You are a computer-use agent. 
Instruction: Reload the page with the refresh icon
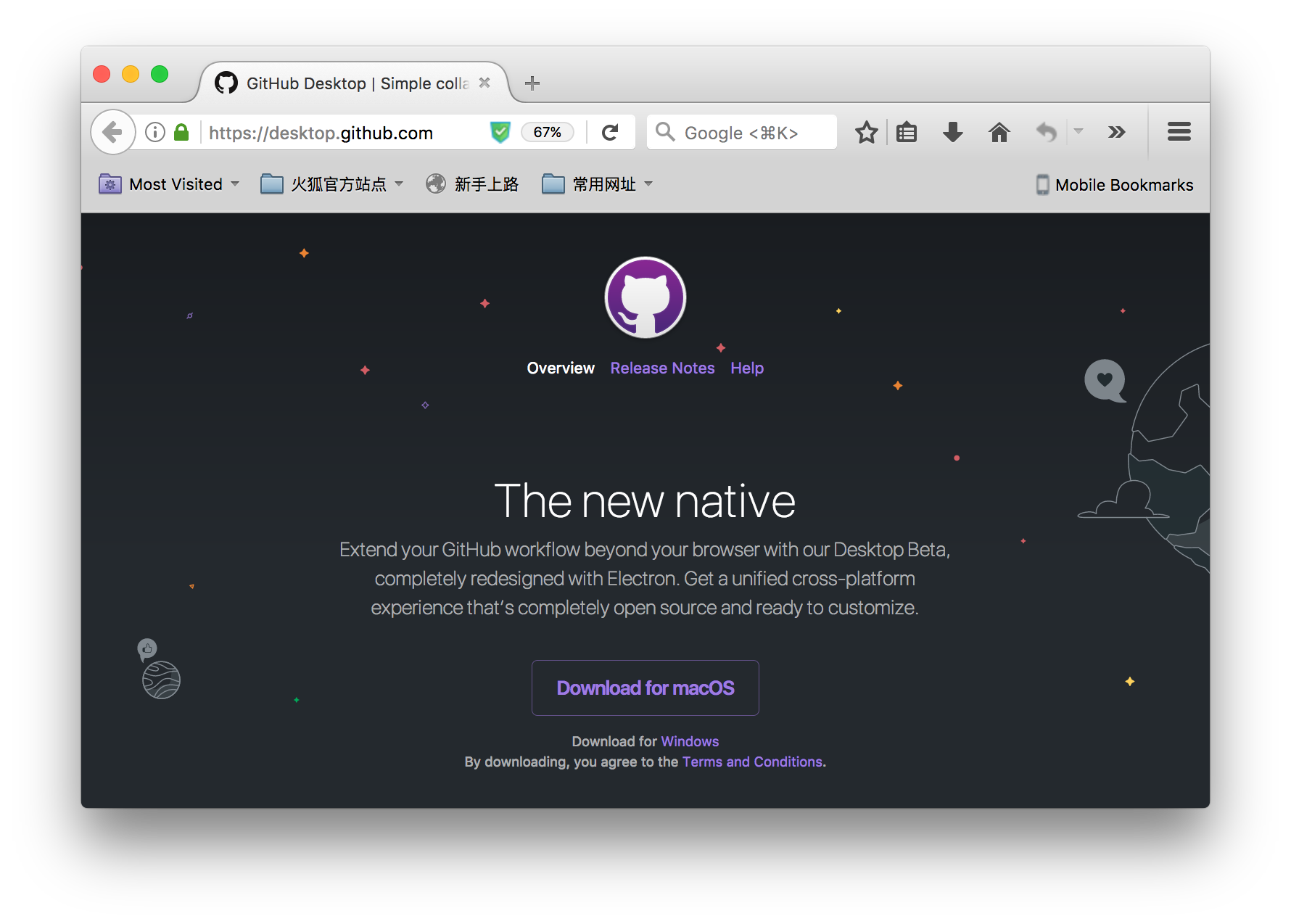point(611,132)
